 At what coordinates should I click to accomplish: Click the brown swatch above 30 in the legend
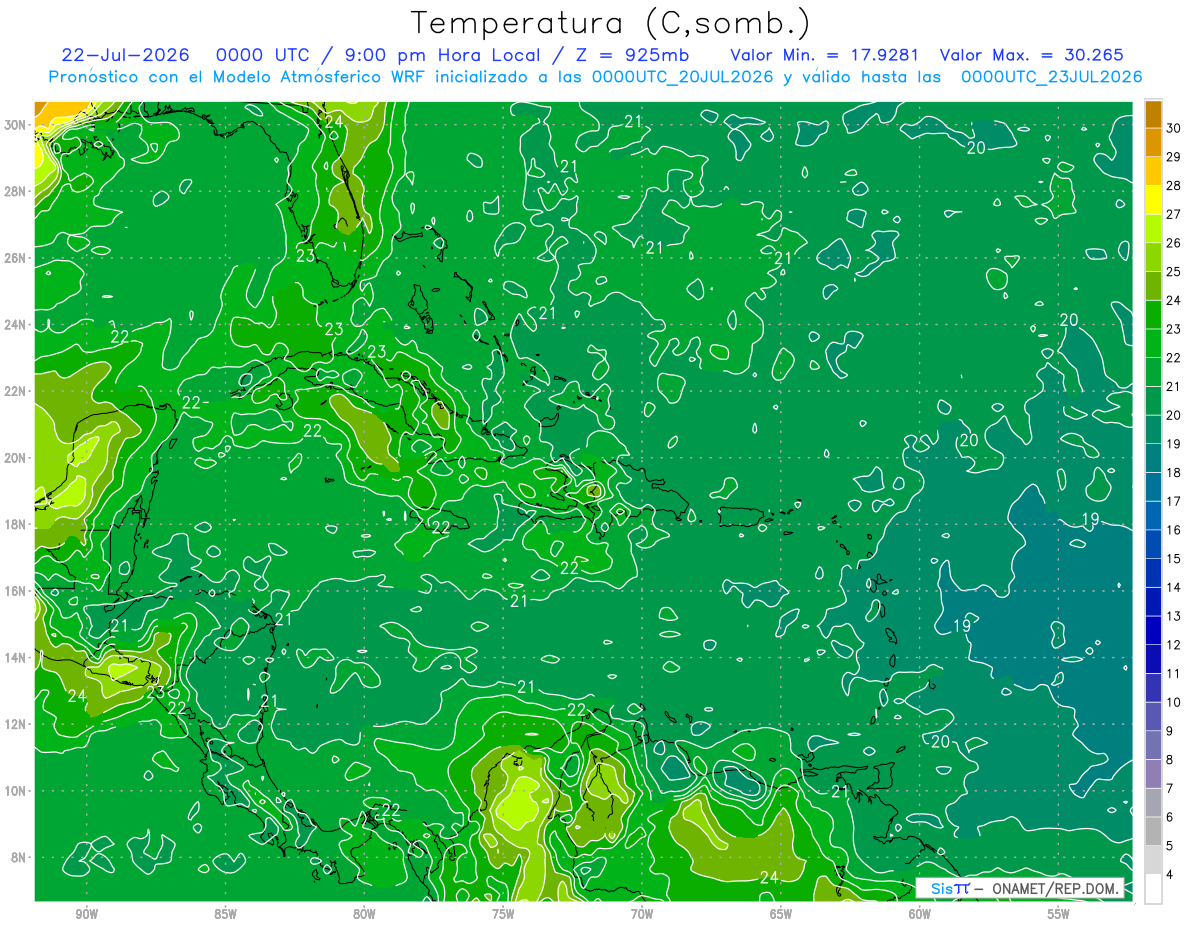1153,114
